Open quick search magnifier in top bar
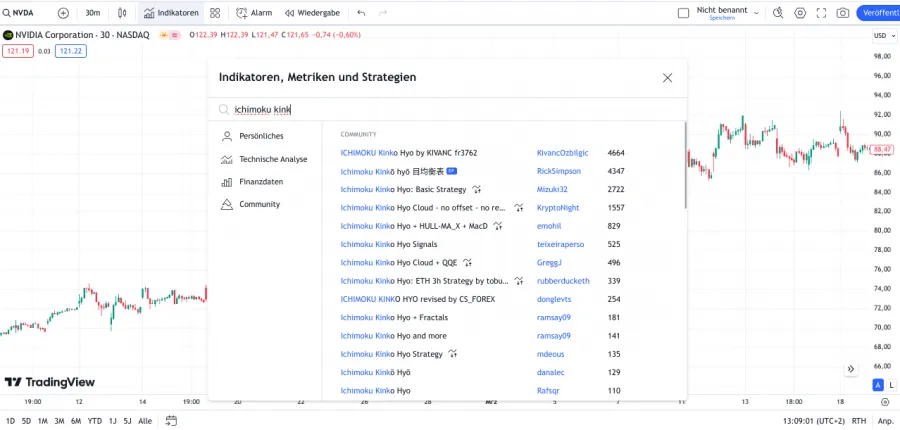Screen dimensions: 900x430 778,13
